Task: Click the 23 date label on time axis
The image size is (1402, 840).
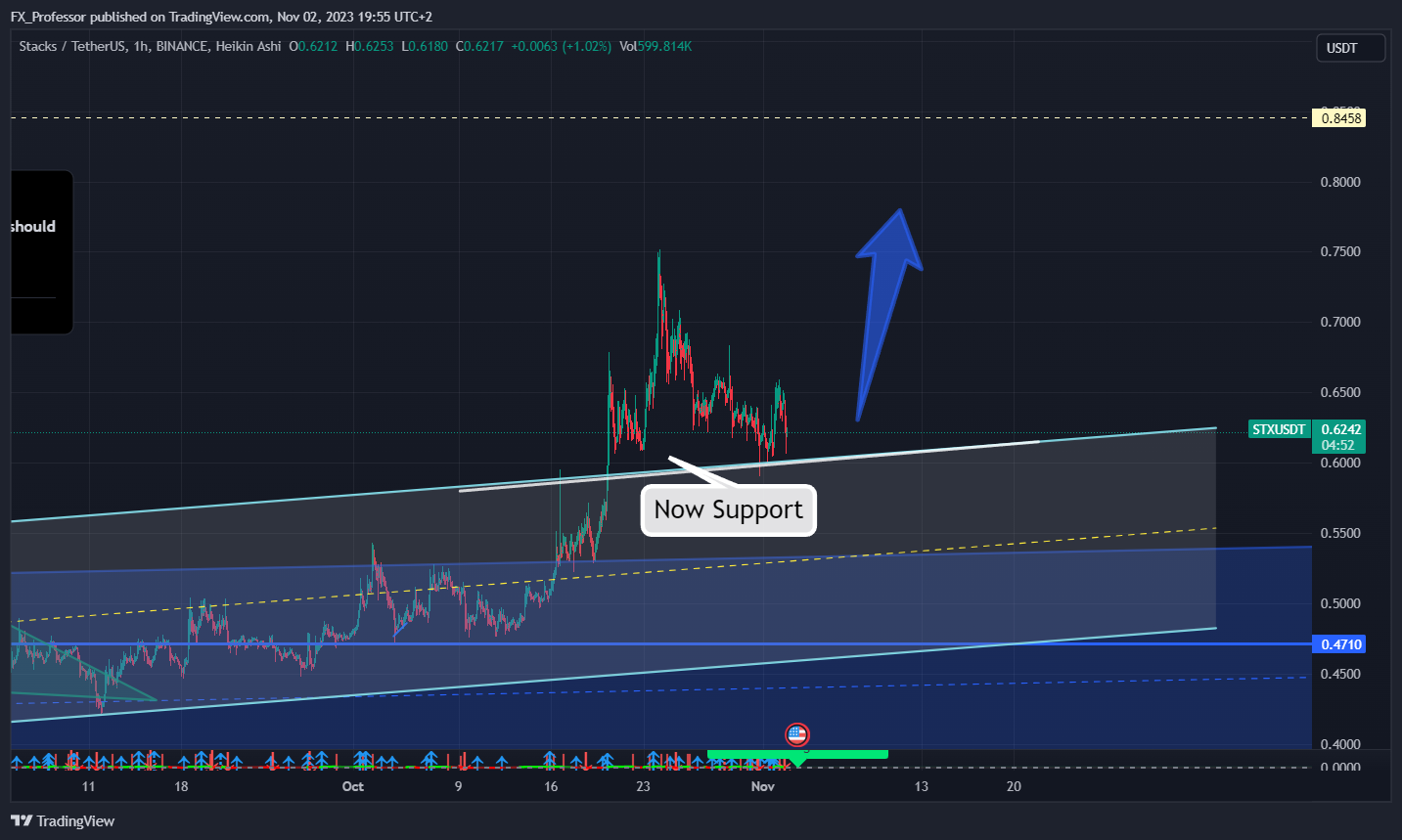Action: 643,786
